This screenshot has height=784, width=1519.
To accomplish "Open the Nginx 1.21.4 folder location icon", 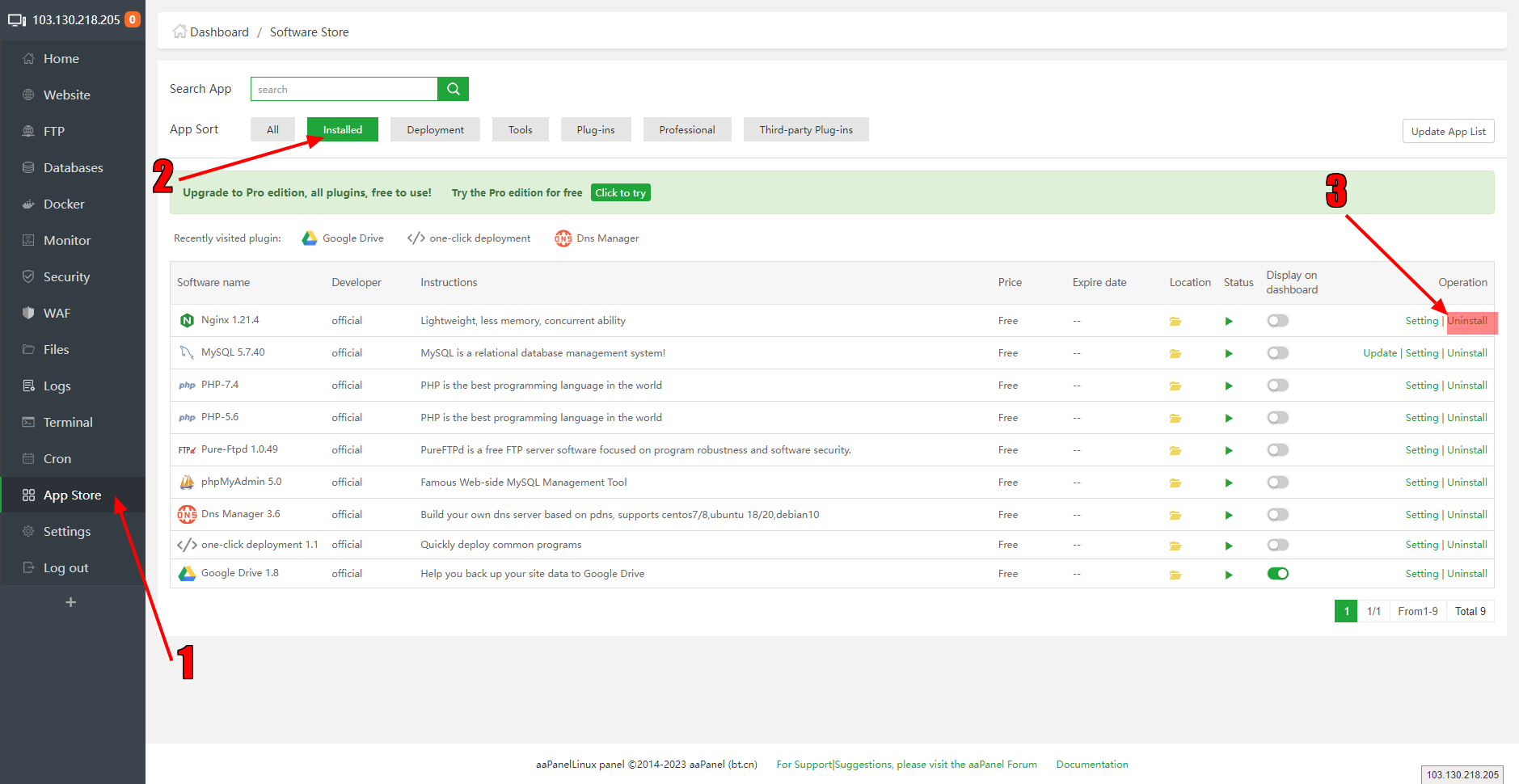I will 1175,321.
